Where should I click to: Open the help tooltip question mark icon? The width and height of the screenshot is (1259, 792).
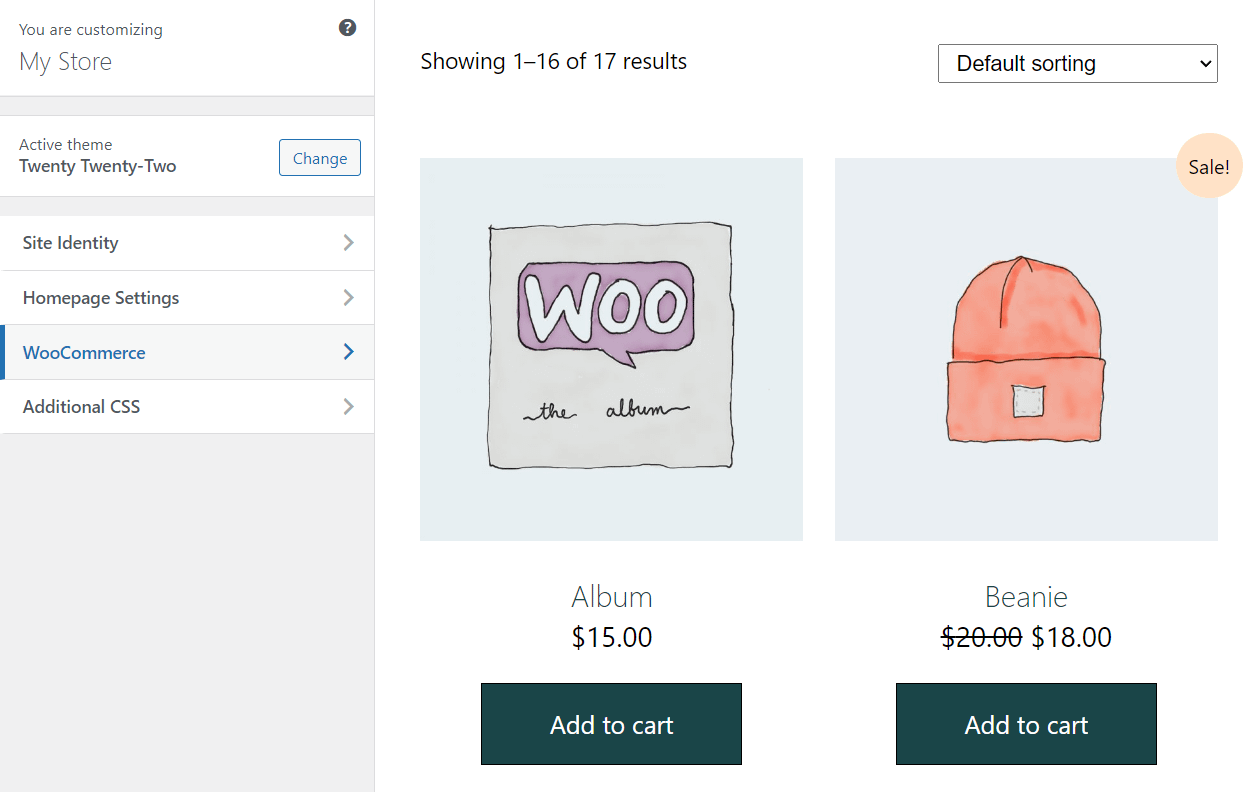347,27
